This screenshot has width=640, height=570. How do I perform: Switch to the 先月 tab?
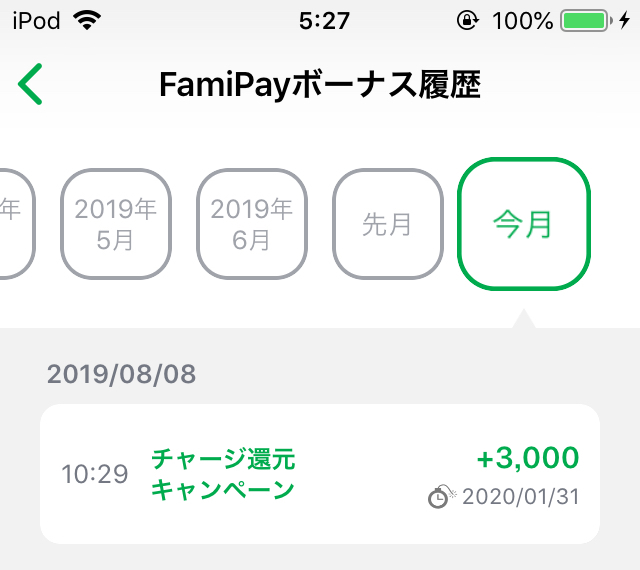[387, 224]
